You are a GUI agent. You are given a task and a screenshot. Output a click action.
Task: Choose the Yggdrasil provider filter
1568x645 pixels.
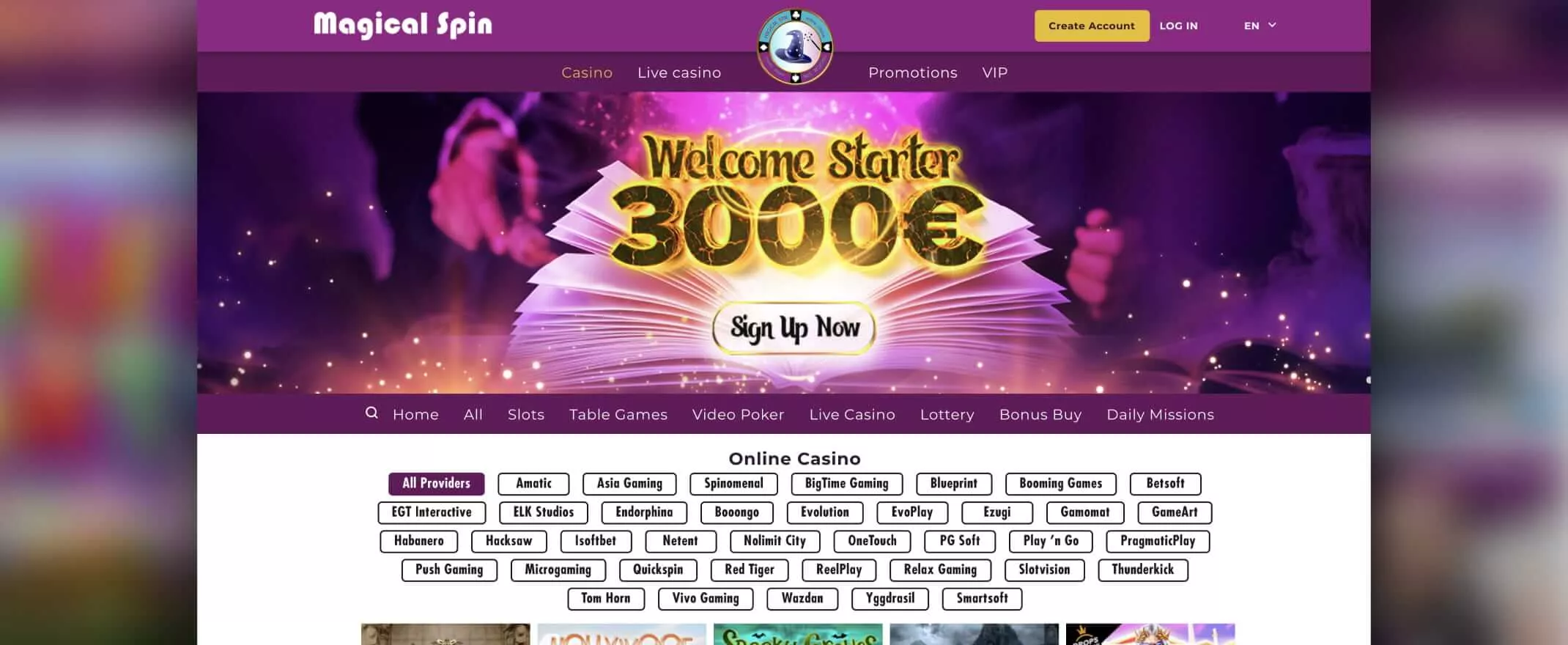(x=890, y=598)
